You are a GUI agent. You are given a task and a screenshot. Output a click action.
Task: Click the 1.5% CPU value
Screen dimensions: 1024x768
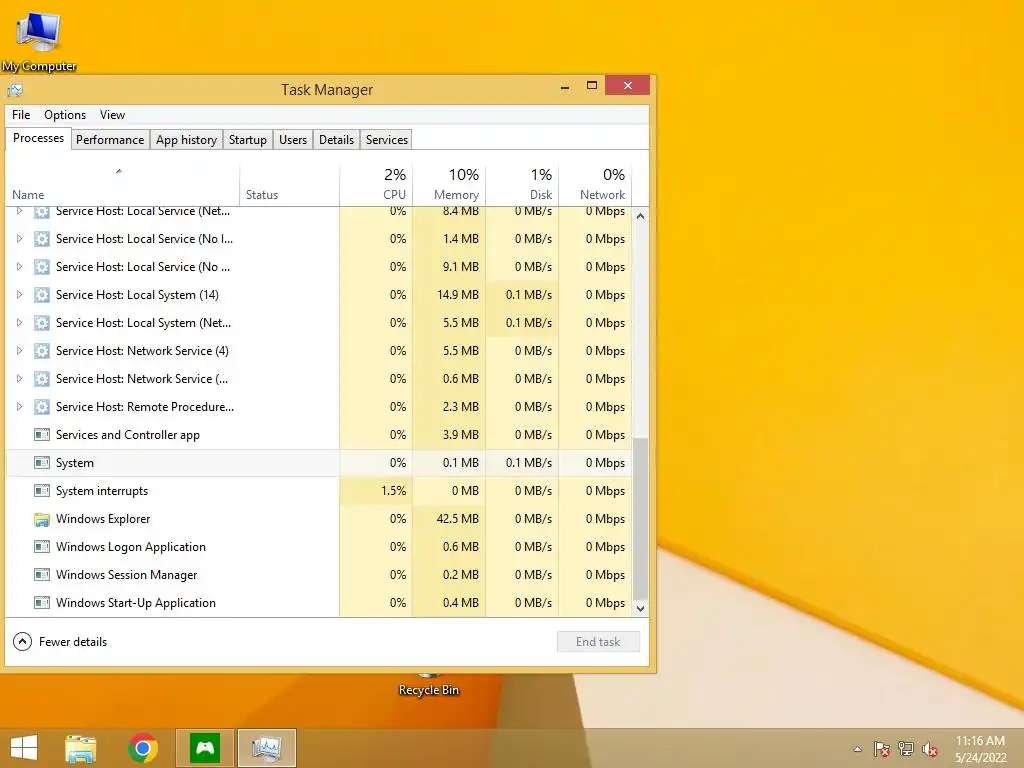pos(393,491)
